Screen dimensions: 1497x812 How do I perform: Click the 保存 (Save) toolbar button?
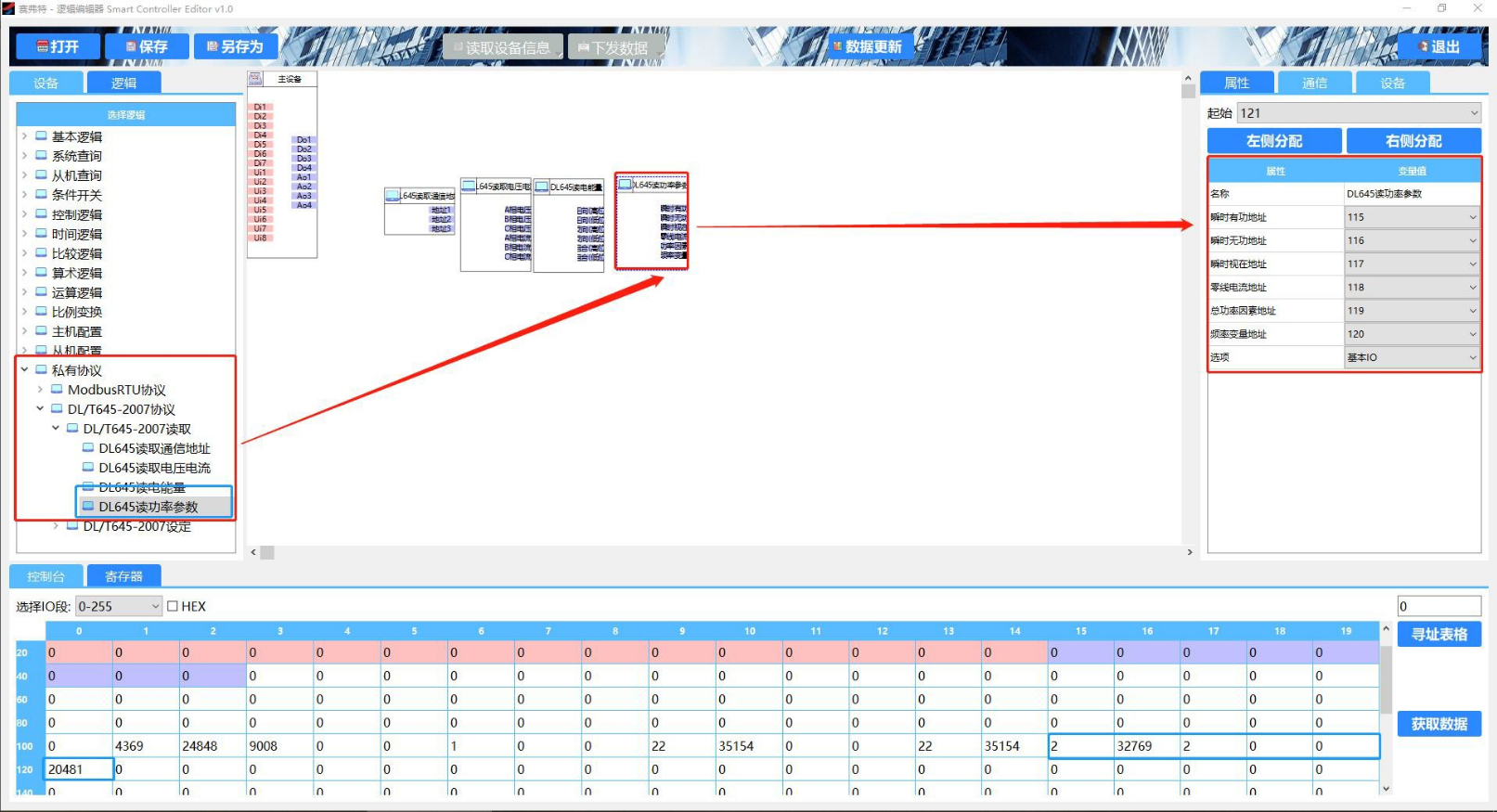(x=147, y=46)
